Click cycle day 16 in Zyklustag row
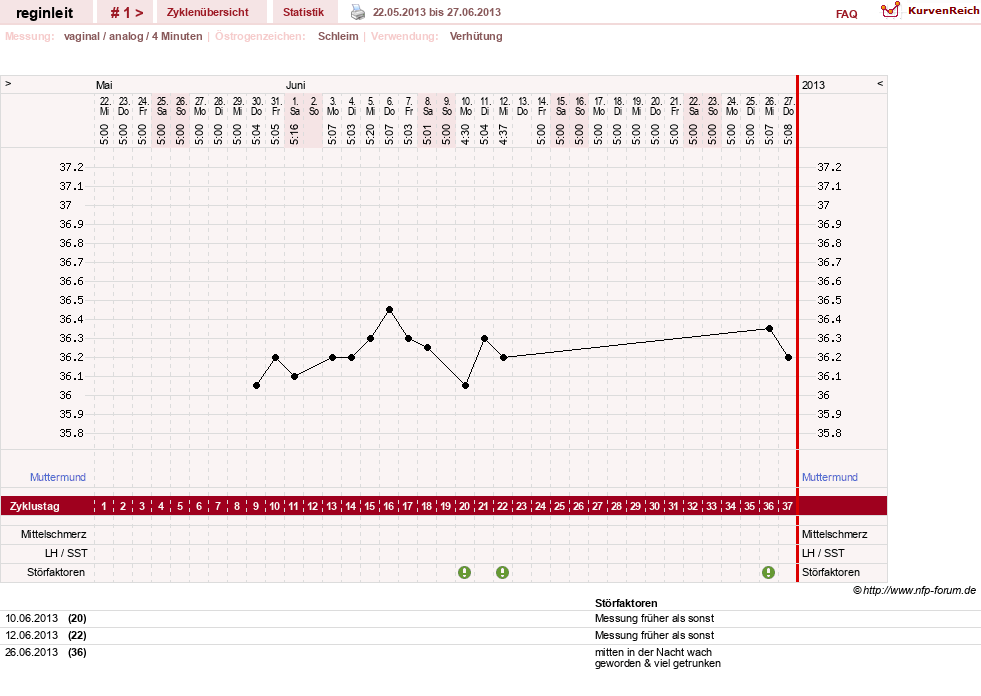 pyautogui.click(x=389, y=506)
